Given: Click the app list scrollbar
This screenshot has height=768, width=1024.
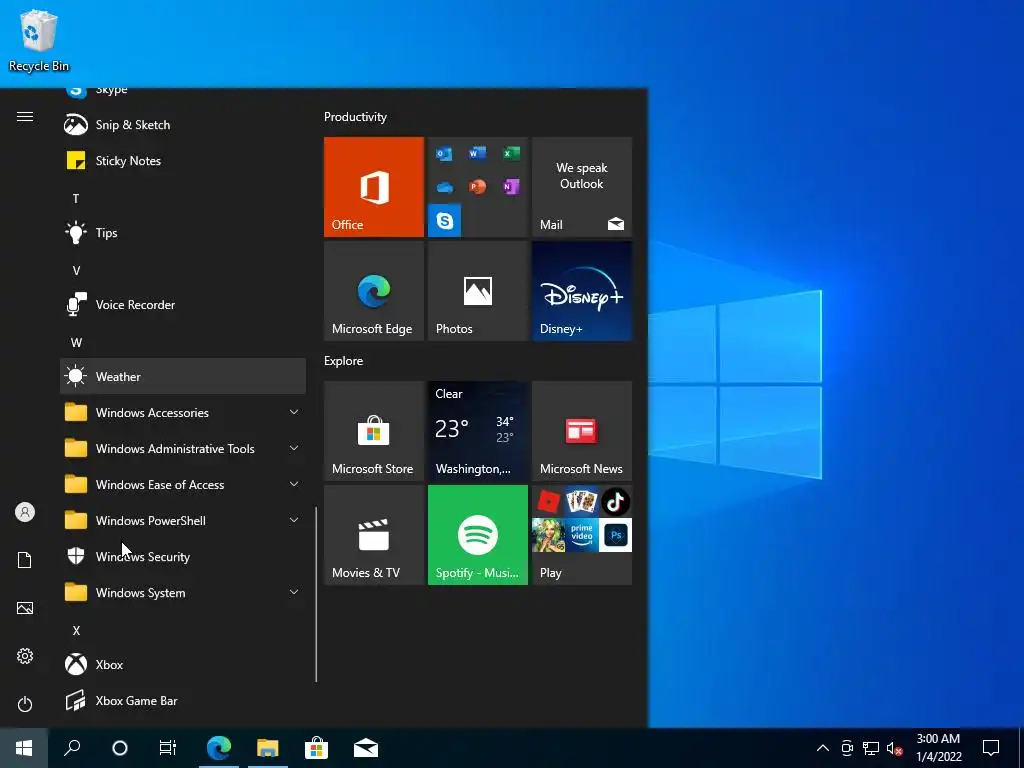Looking at the screenshot, I should (x=317, y=594).
